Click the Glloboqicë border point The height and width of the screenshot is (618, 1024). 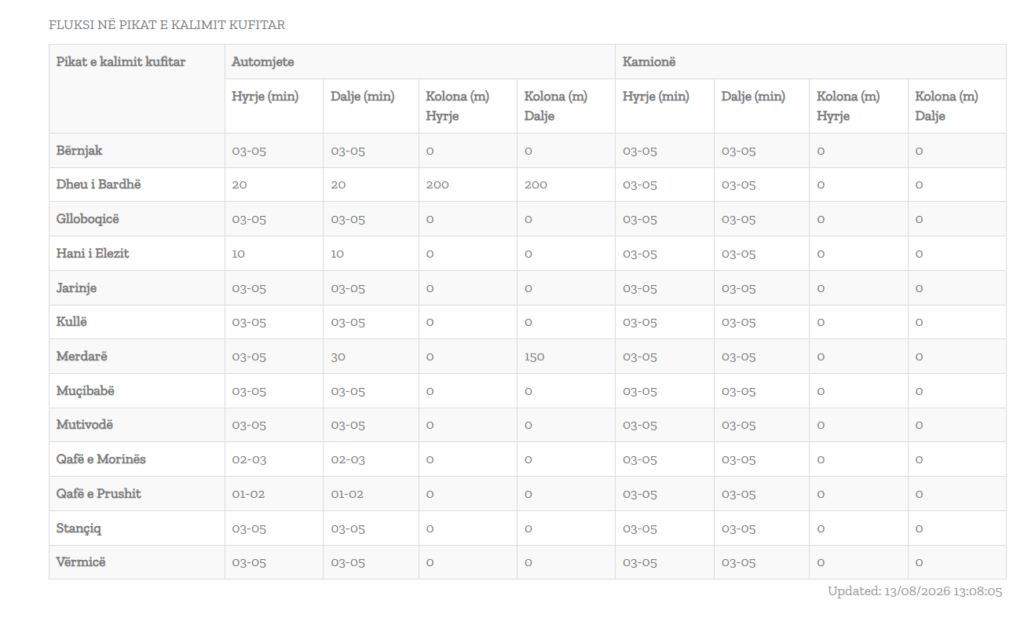click(x=88, y=219)
